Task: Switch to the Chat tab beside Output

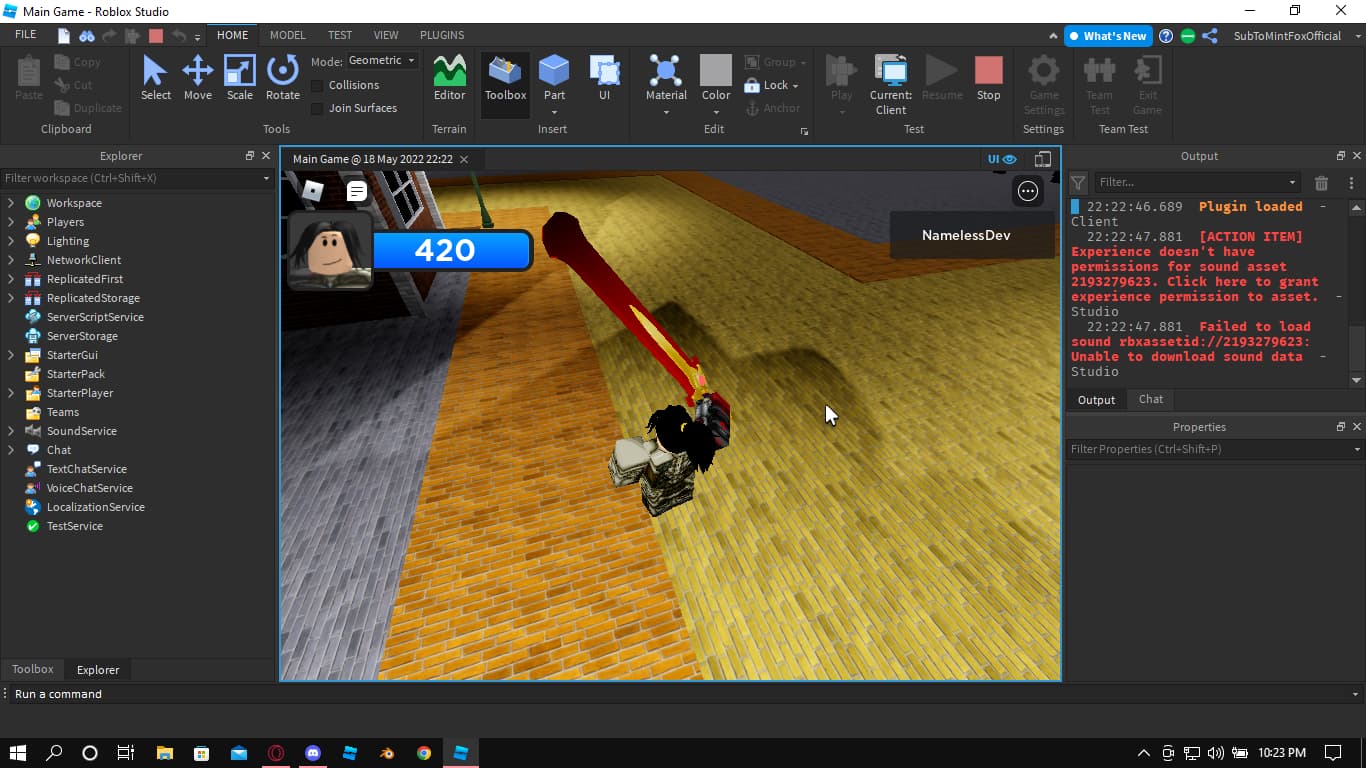Action: point(1151,399)
